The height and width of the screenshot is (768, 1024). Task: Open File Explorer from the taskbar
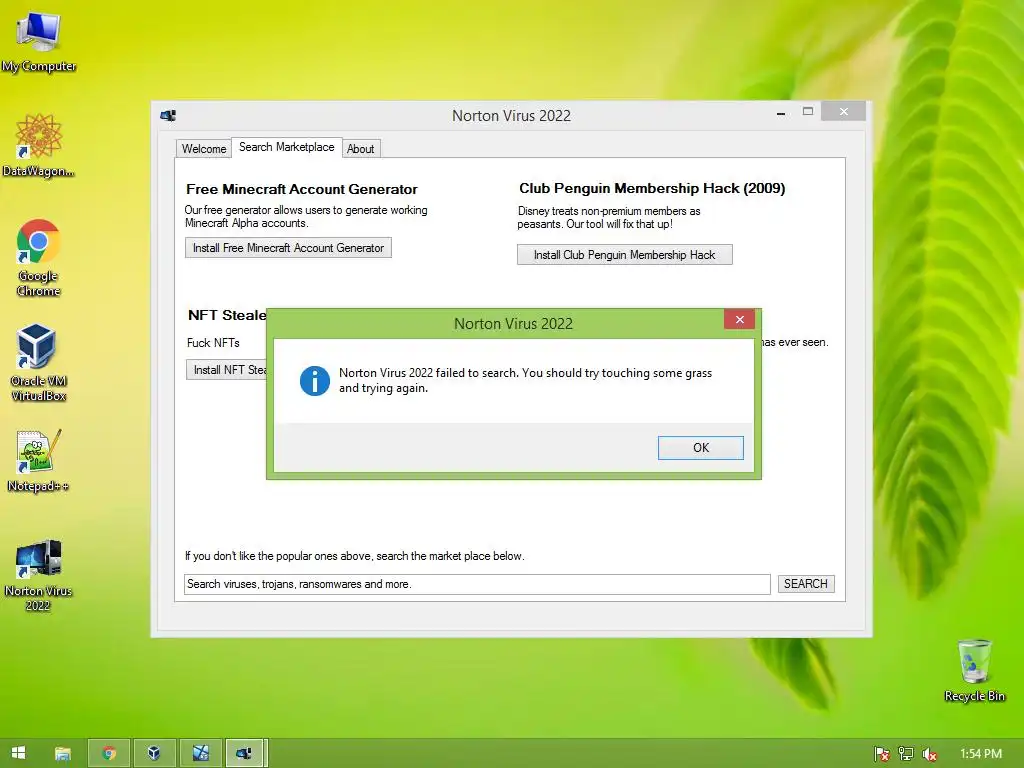click(x=63, y=753)
